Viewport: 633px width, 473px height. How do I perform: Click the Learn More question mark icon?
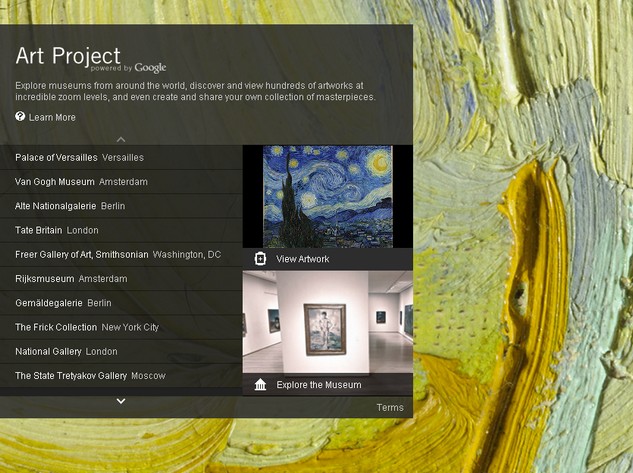[x=20, y=116]
